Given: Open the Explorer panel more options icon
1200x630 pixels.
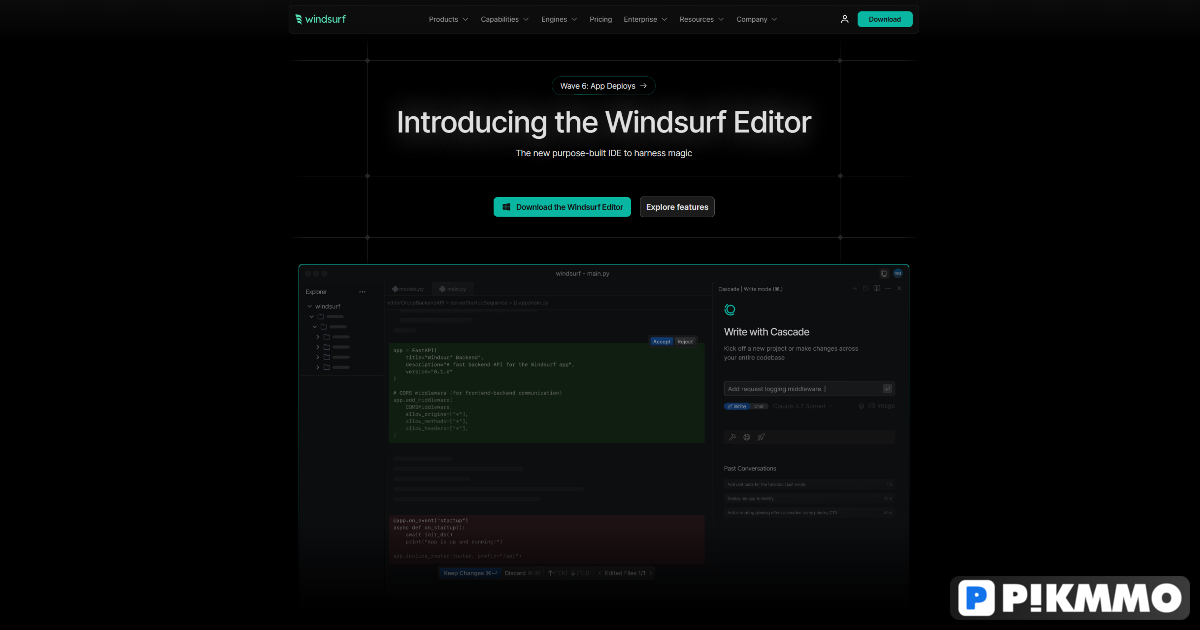Looking at the screenshot, I should (362, 292).
